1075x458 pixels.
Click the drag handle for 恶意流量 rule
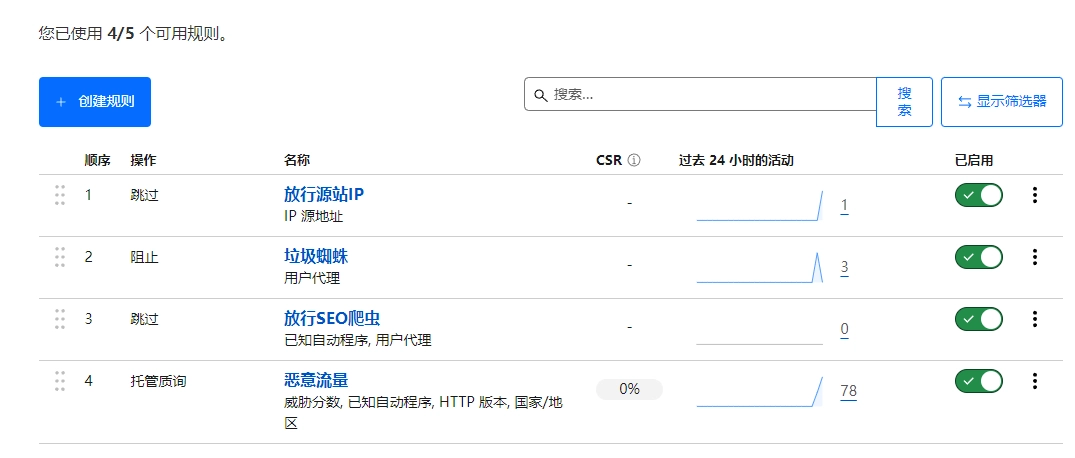click(x=60, y=381)
